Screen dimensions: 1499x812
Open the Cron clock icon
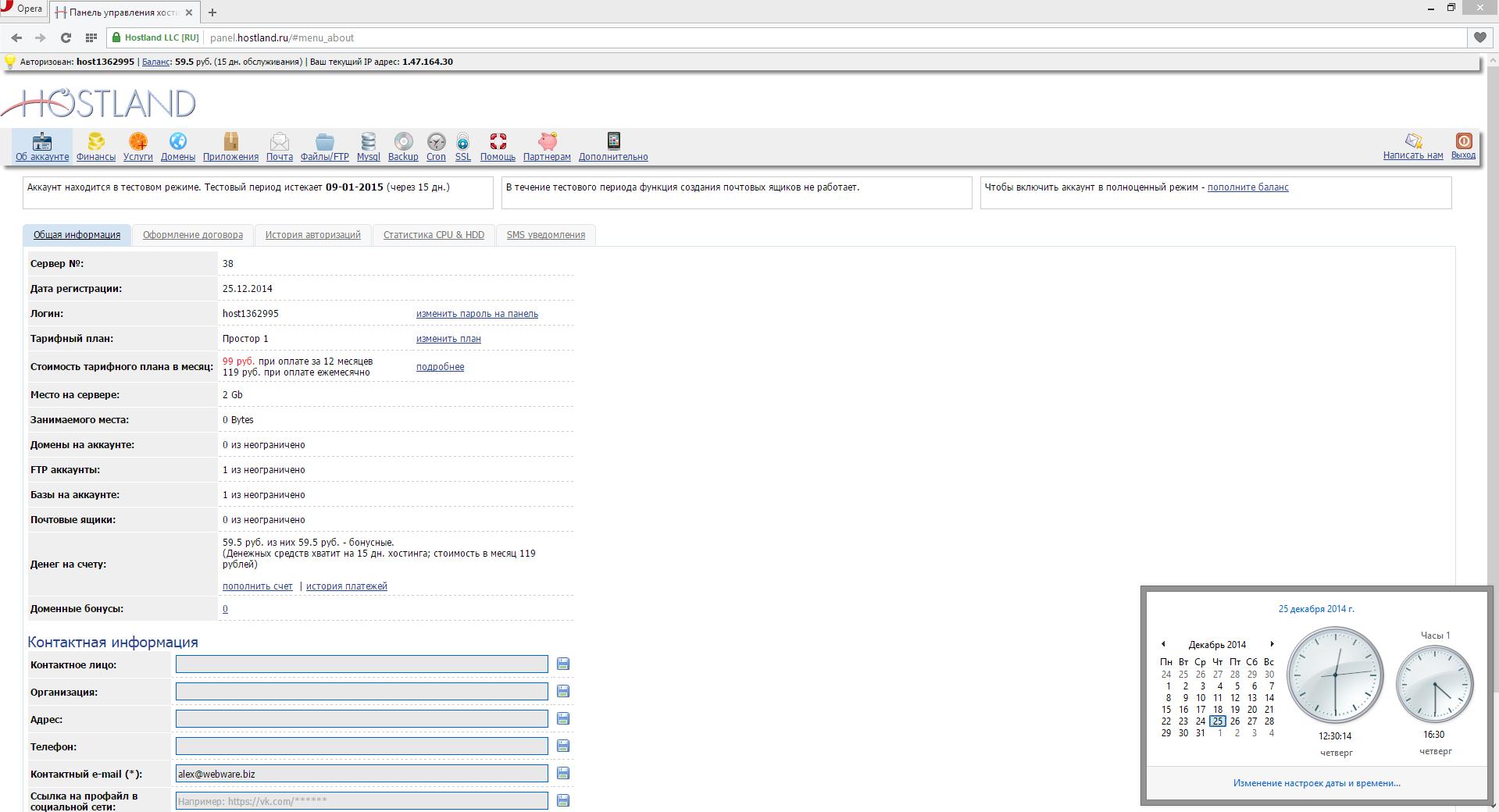pyautogui.click(x=436, y=142)
